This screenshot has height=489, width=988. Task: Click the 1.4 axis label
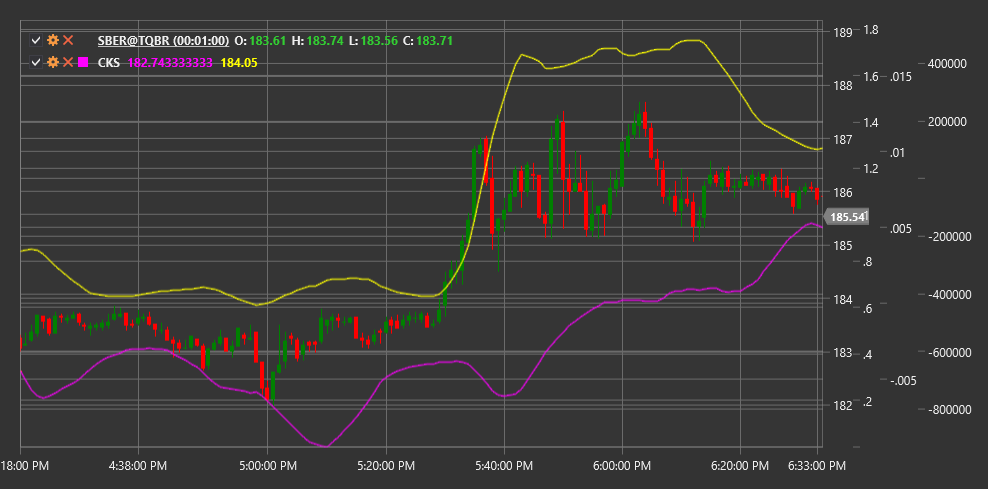pos(871,122)
